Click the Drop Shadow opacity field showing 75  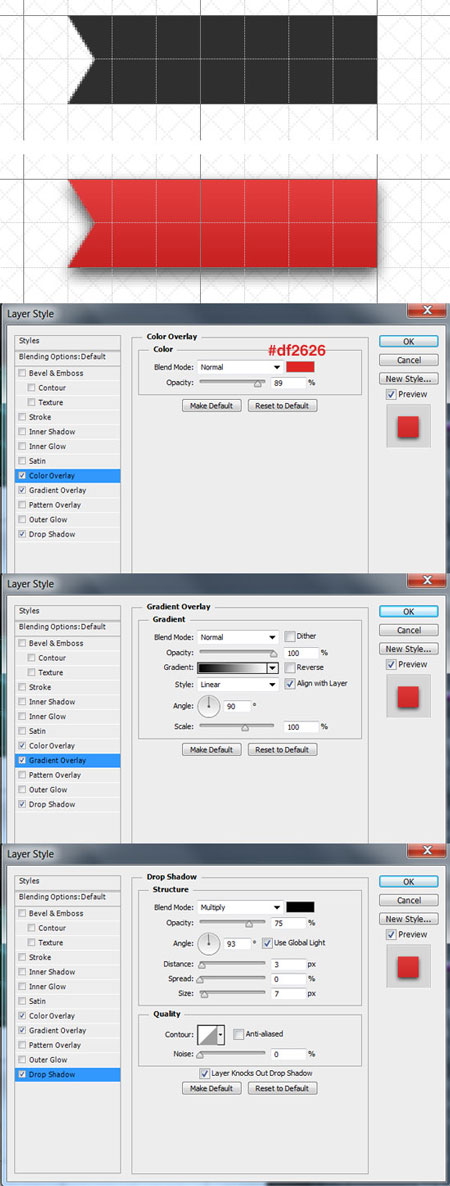pos(287,923)
